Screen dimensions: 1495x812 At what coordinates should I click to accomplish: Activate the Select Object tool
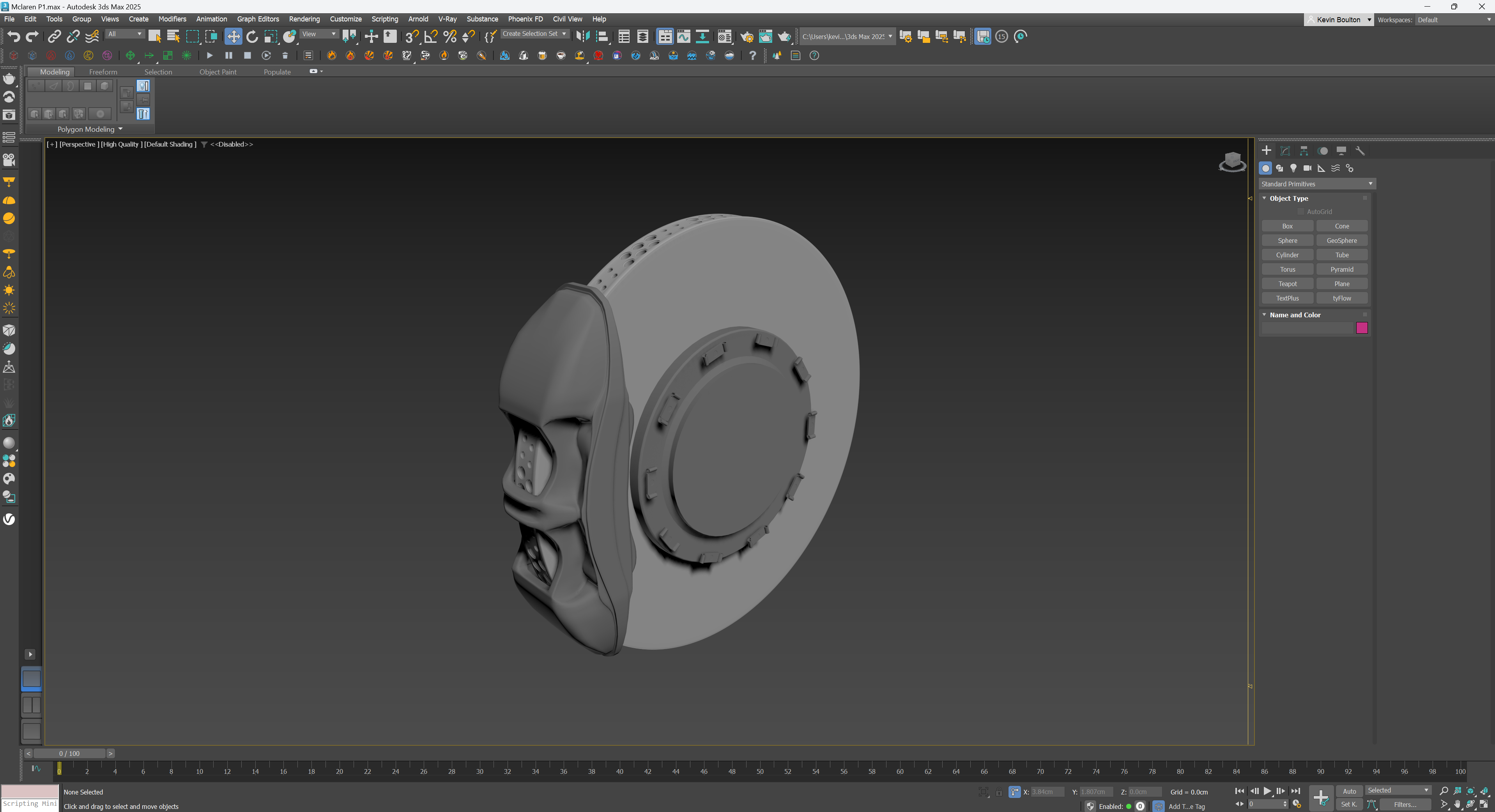tap(155, 37)
